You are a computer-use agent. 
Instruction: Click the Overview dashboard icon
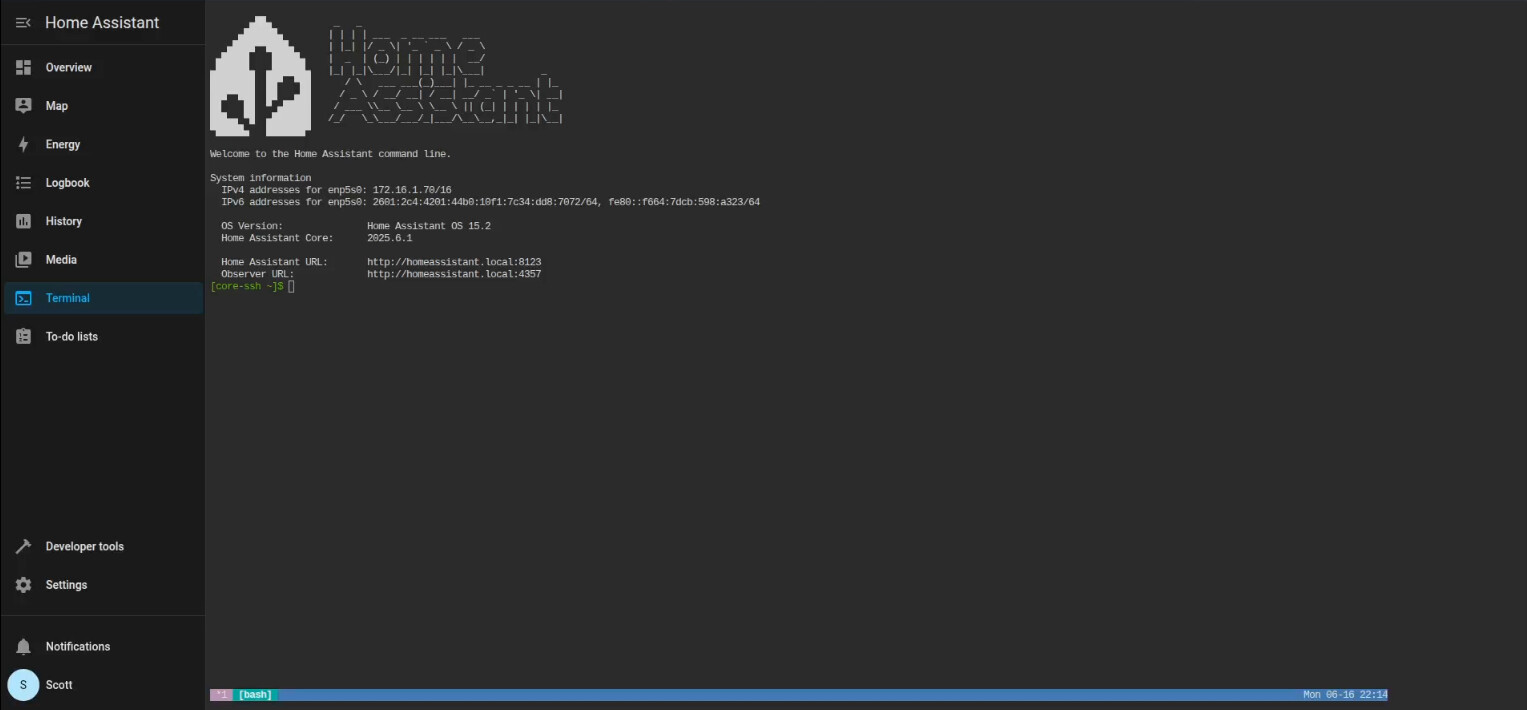point(23,67)
